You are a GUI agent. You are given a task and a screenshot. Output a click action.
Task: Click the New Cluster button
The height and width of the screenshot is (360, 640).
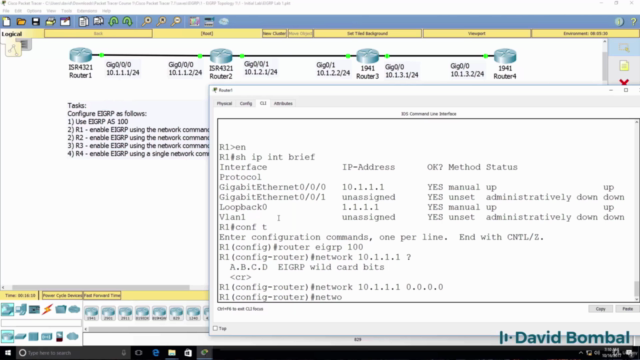[274, 33]
